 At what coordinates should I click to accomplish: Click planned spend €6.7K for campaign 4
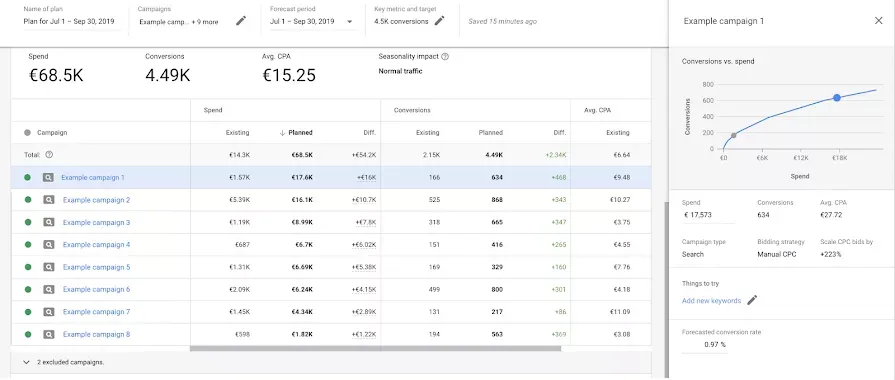point(304,245)
